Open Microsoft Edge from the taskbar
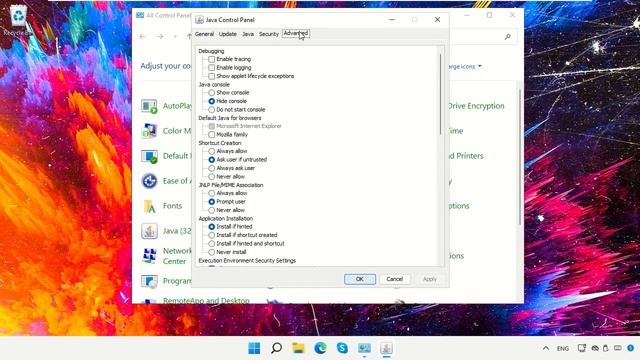640x360 pixels. point(320,348)
